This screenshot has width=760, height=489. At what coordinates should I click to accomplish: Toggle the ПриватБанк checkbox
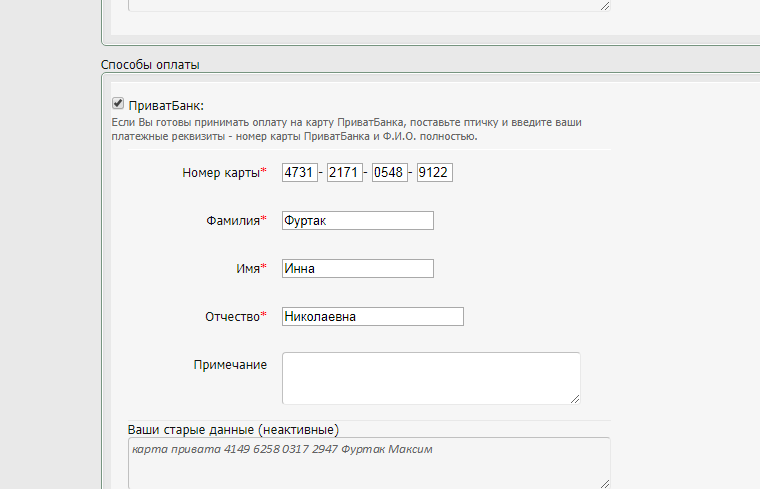(118, 103)
